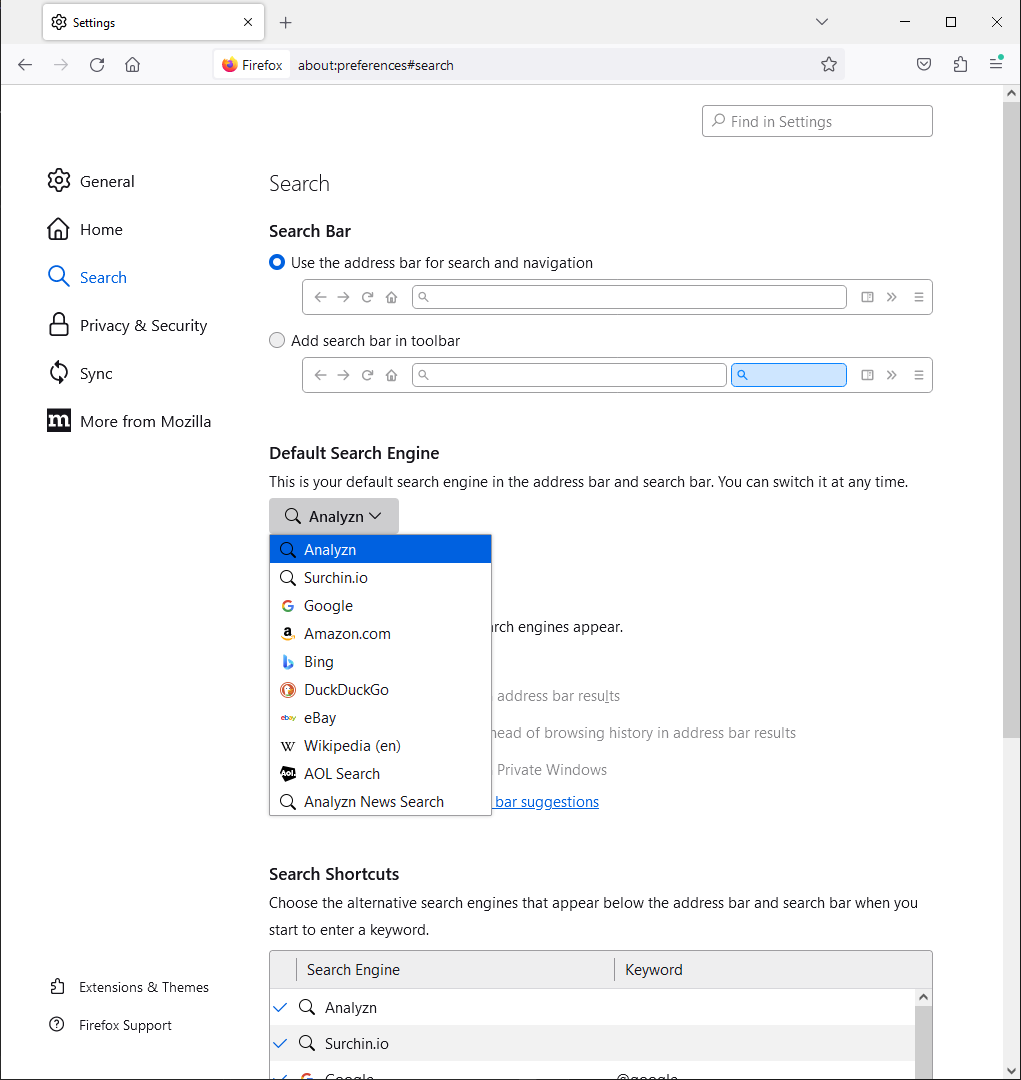The width and height of the screenshot is (1021, 1080).
Task: Click the Find in Settings field
Action: [x=817, y=121]
